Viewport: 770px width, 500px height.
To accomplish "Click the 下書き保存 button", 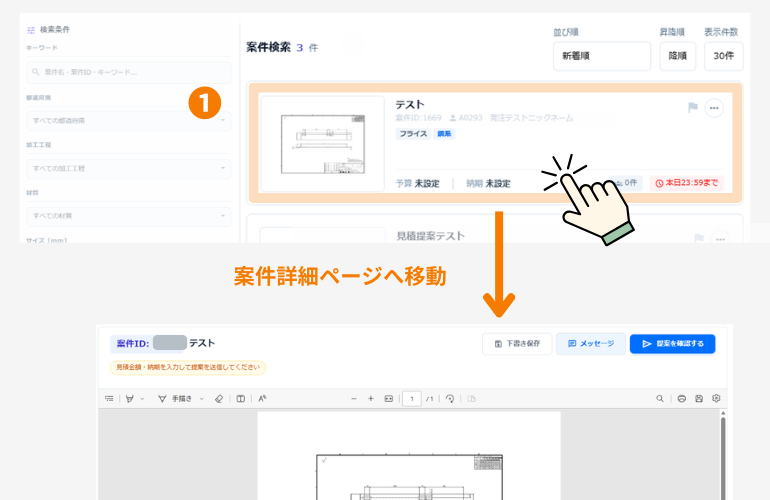I will (517, 344).
